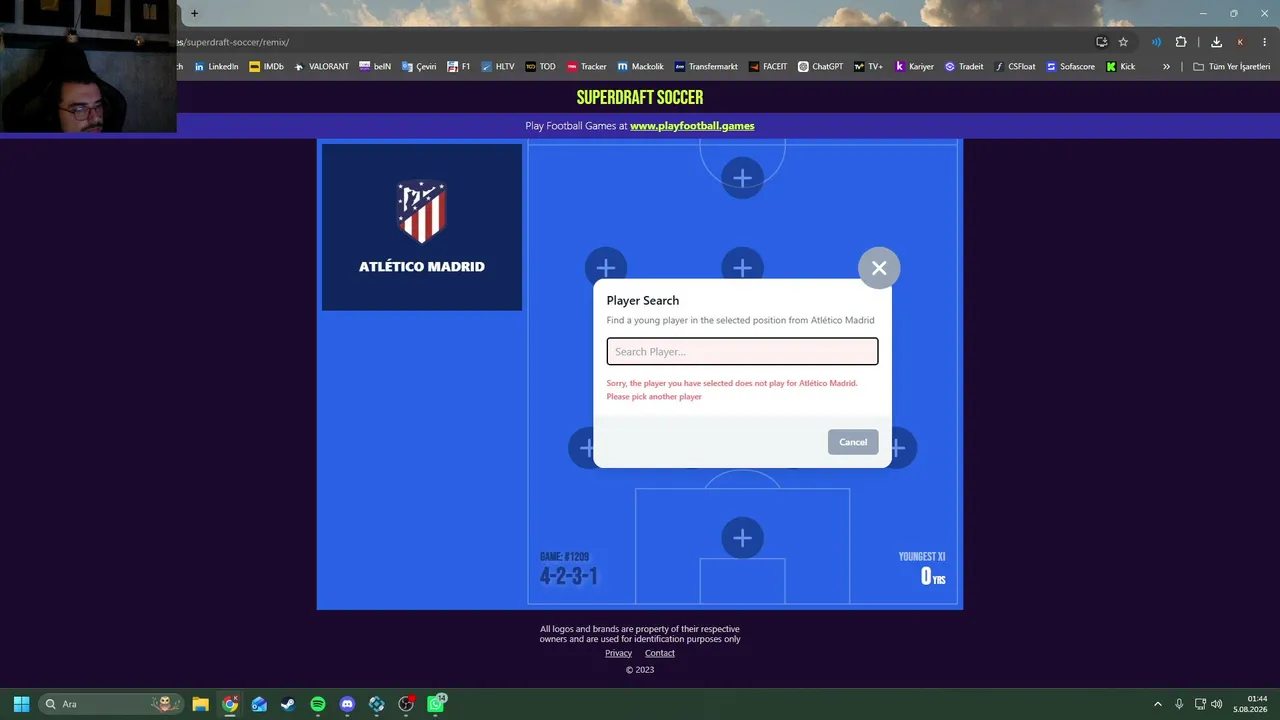Open the F1 bookmark
1280x720 pixels.
coord(459,67)
